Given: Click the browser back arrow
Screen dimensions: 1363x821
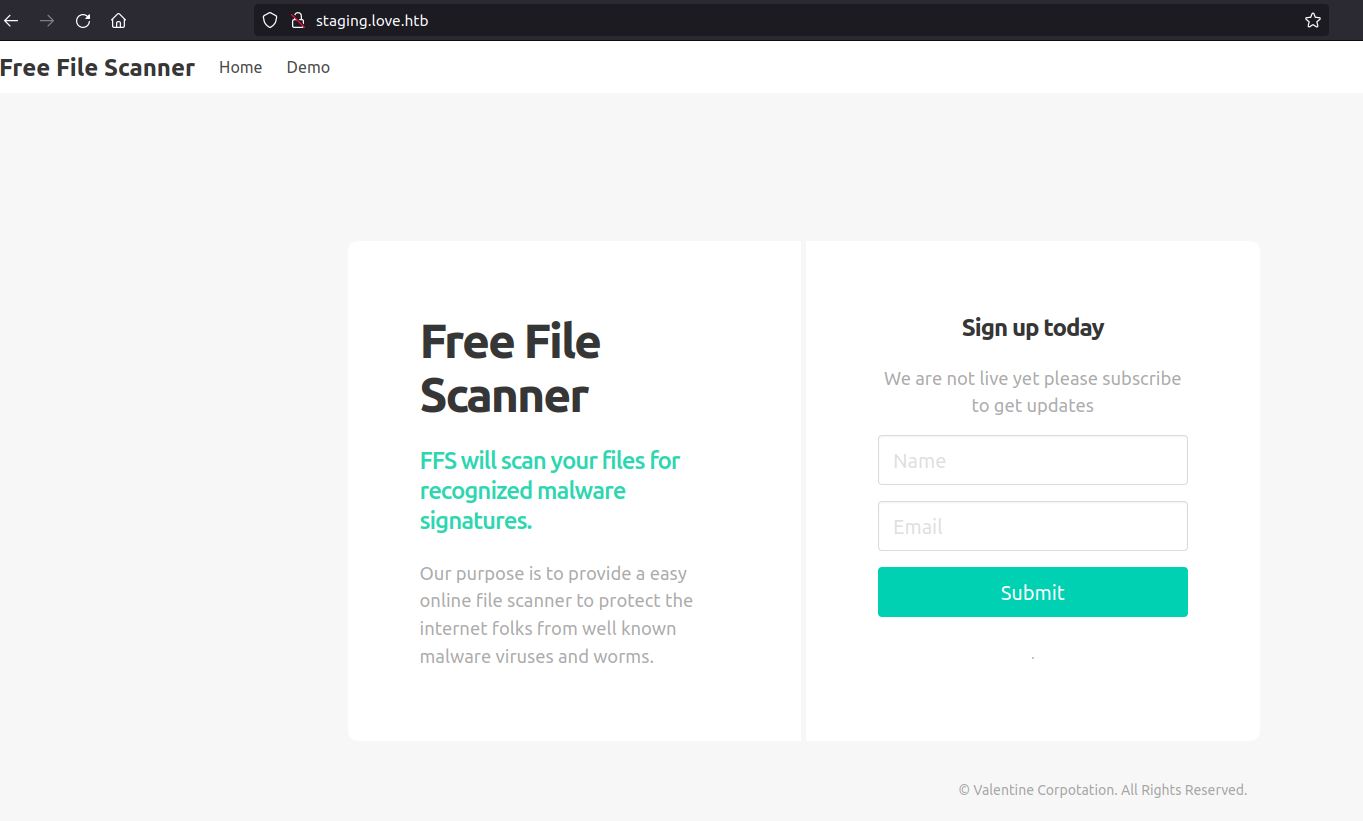Looking at the screenshot, I should point(12,20).
